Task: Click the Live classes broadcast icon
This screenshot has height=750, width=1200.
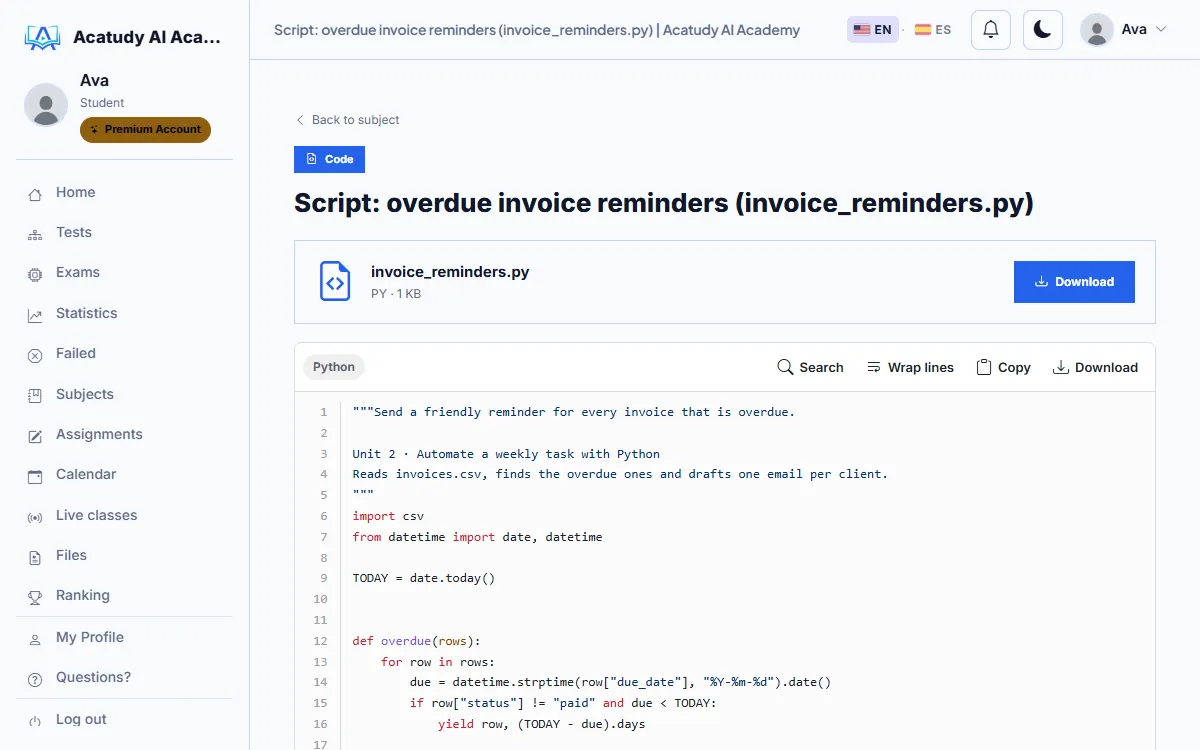Action: [35, 517]
